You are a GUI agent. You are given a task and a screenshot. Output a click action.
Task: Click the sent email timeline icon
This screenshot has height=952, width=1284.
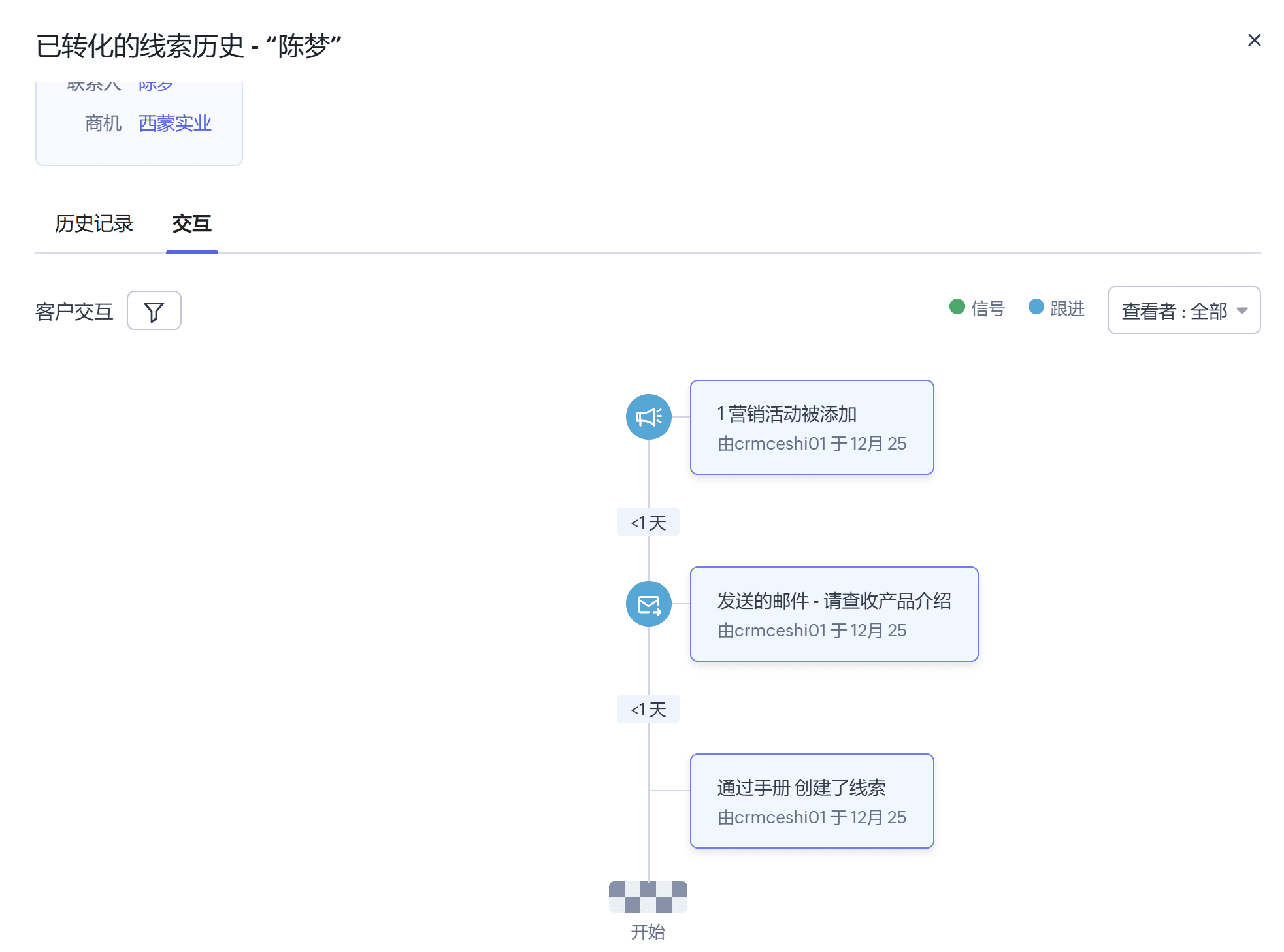648,604
